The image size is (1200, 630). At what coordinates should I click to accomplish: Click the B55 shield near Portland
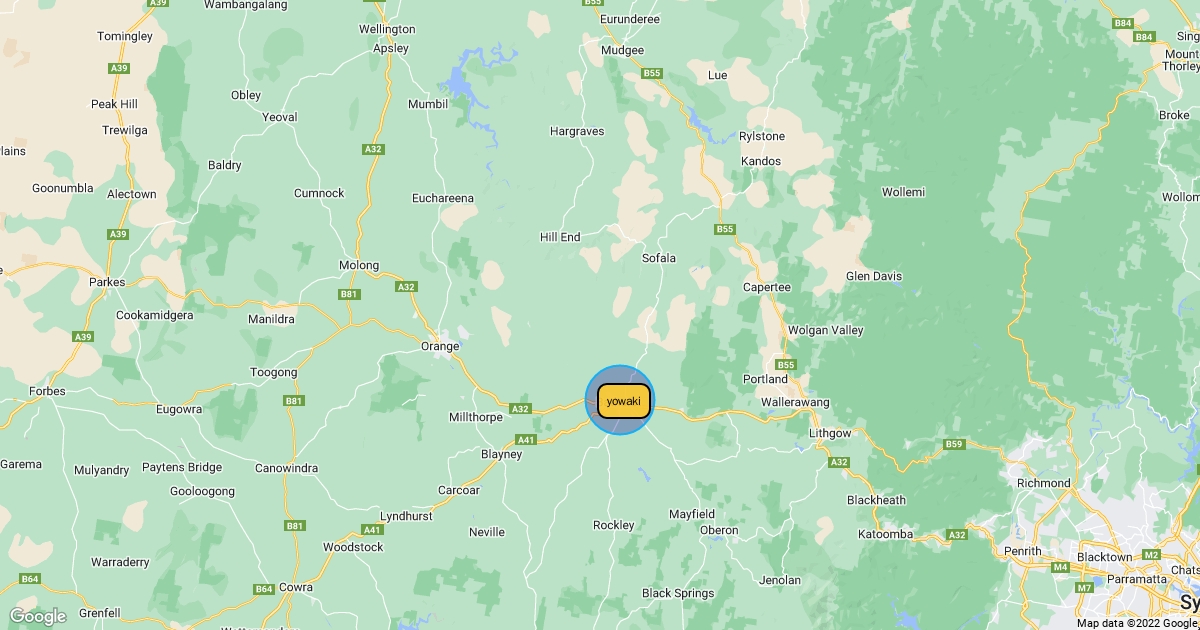(785, 365)
